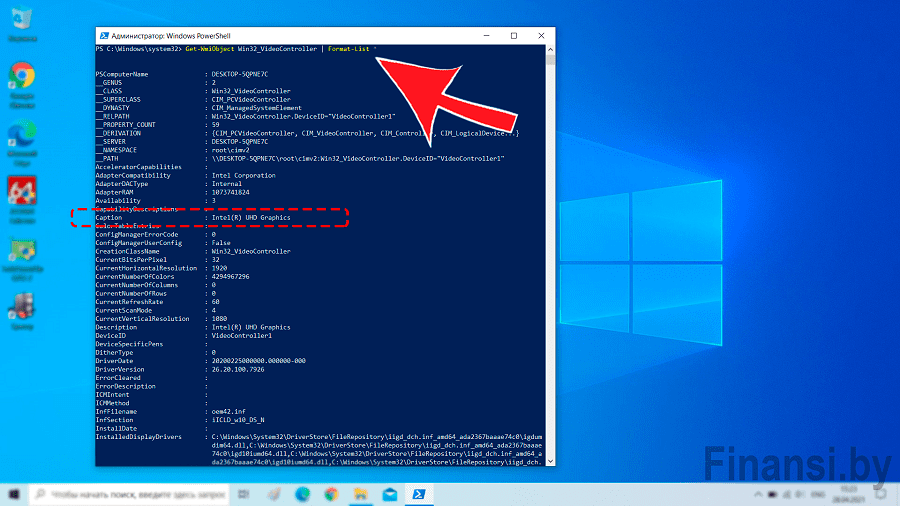Viewport: 900px width, 506px height.
Task: Click the CurrentBitsPerPixel value 32
Action: 215,259
